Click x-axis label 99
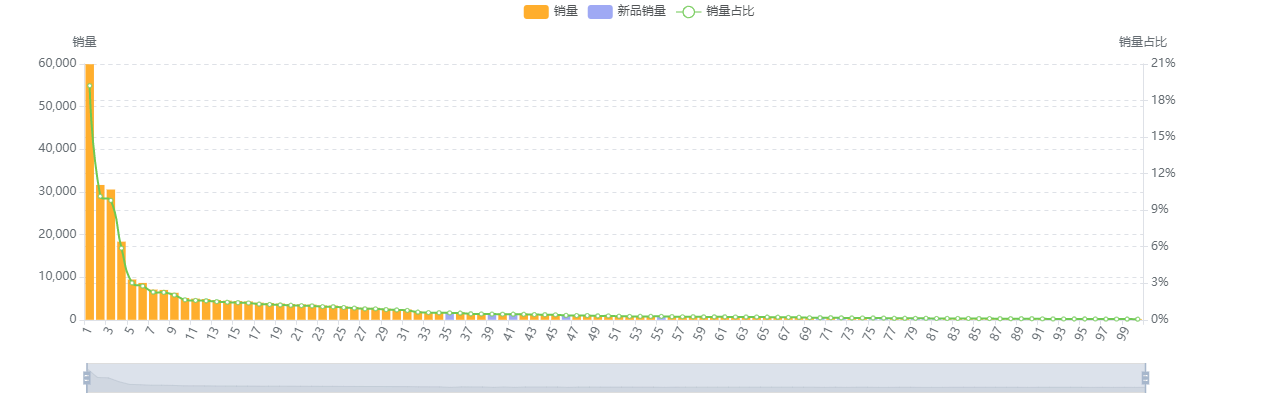Image resolution: width=1278 pixels, height=400 pixels. coord(1123,333)
